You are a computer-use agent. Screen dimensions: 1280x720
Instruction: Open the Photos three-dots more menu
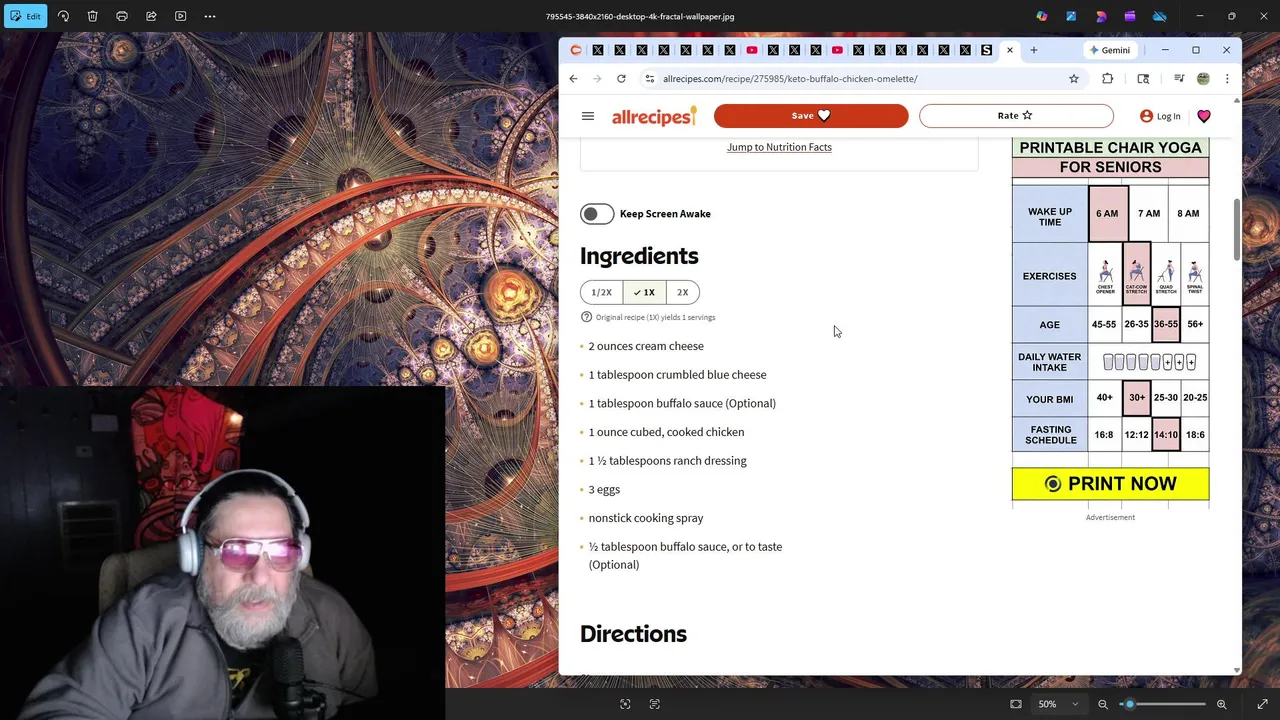coord(210,16)
